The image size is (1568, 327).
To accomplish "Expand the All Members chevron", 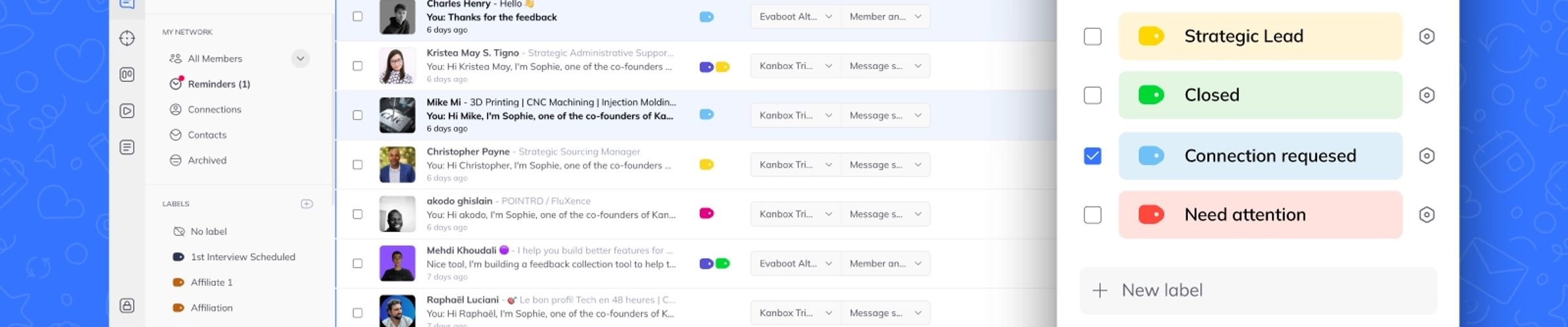I will (x=300, y=59).
